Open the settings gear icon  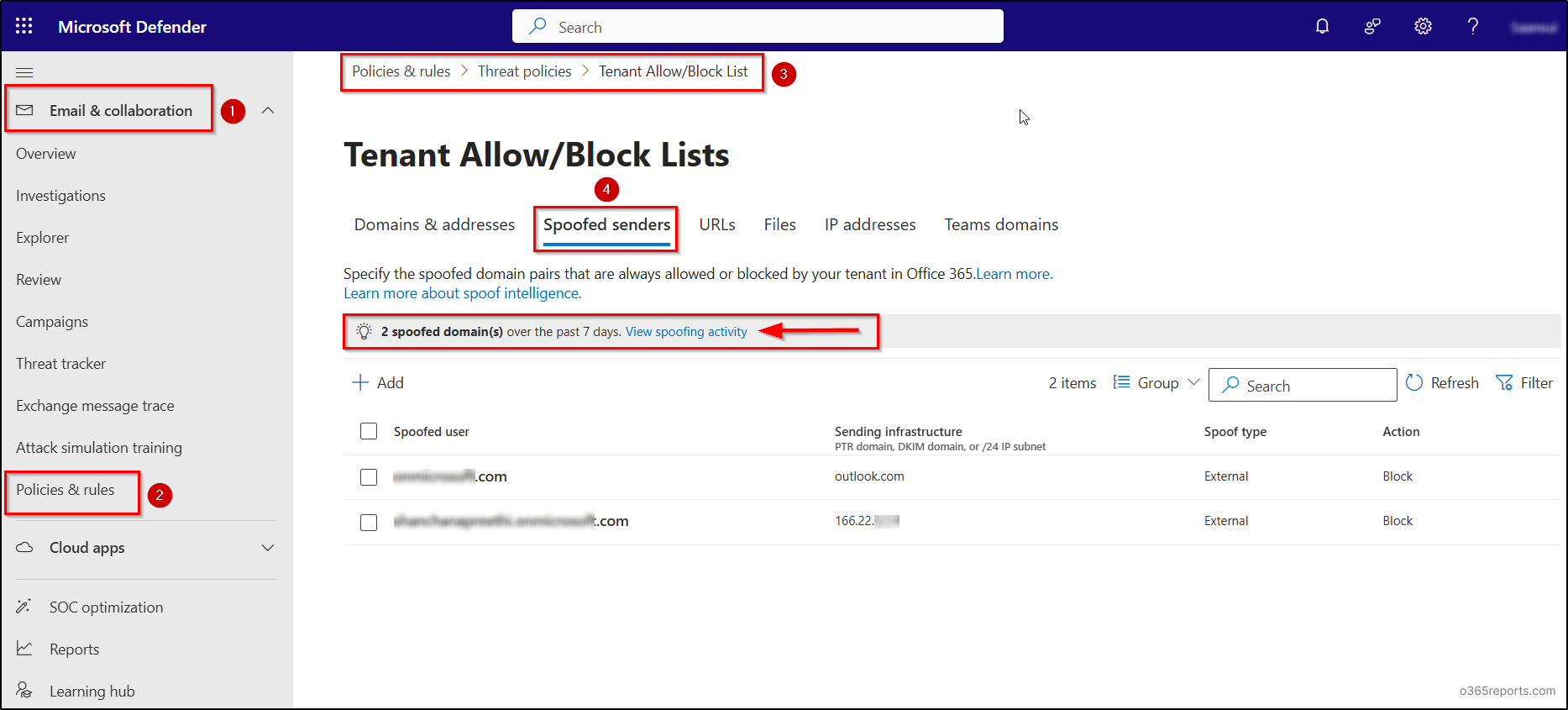click(1423, 26)
